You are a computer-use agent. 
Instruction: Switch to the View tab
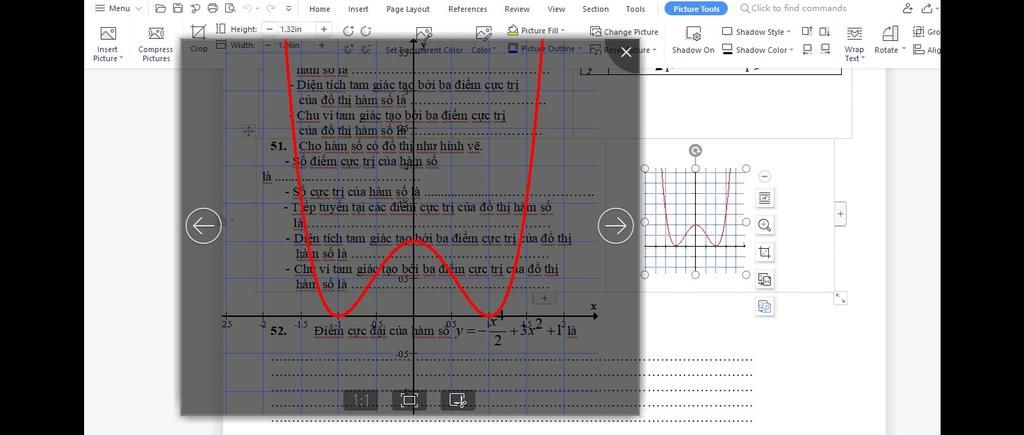click(556, 9)
